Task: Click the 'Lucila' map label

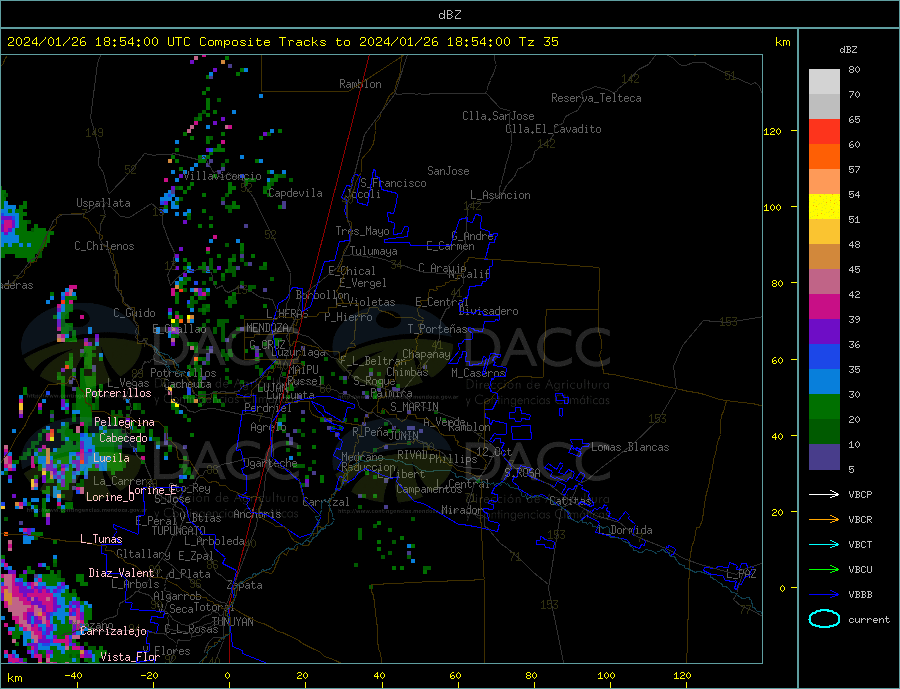Action: point(111,458)
